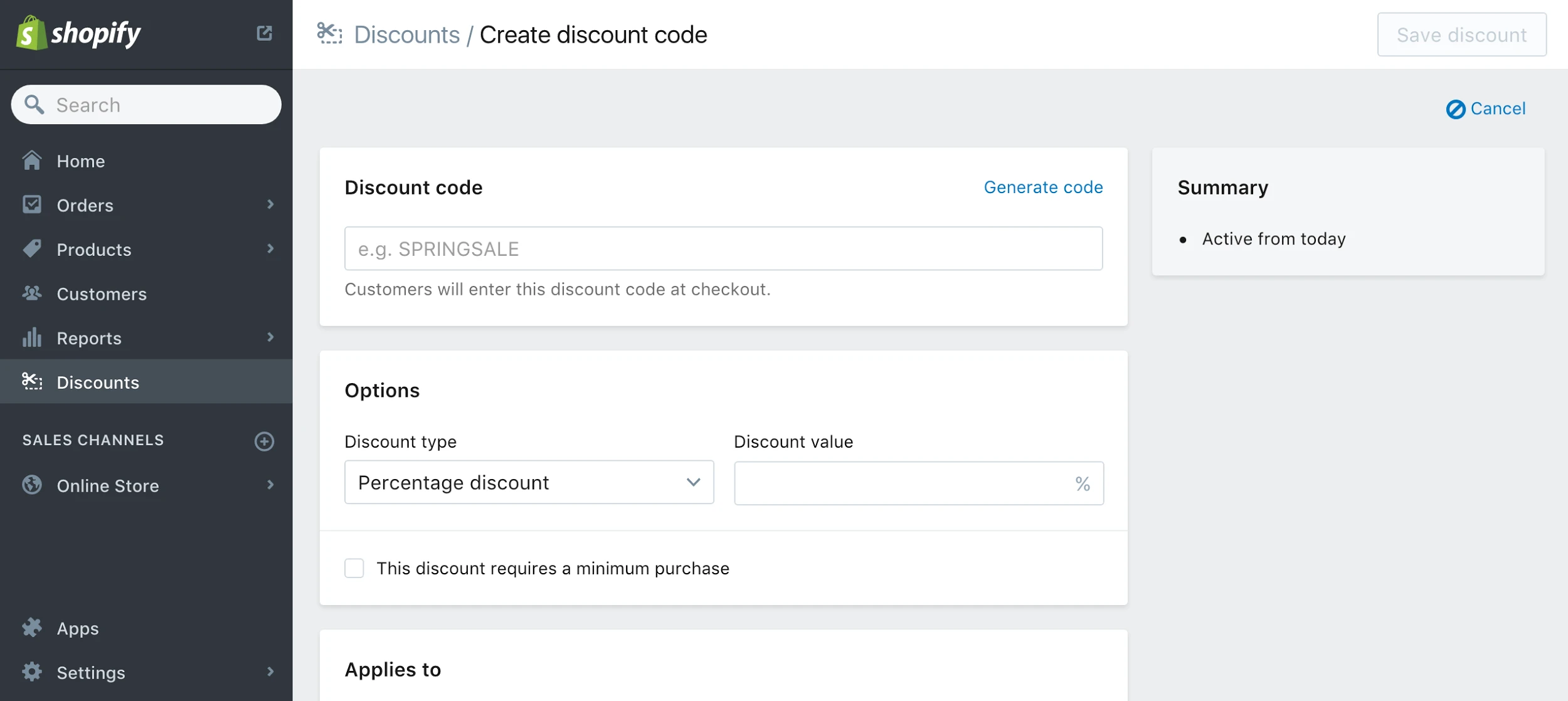Viewport: 1568px width, 701px height.
Task: Click the Apps puzzle piece icon
Action: click(x=32, y=628)
